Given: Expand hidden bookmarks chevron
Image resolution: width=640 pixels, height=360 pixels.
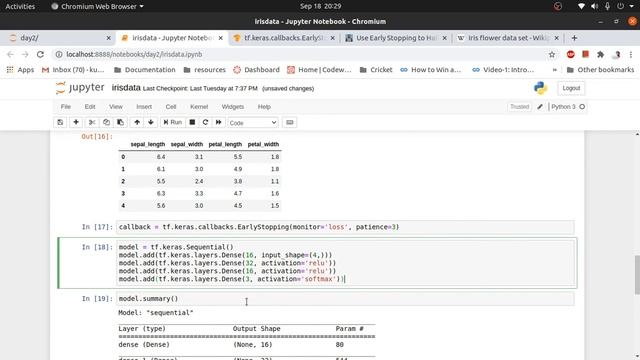Looking at the screenshot, I should (x=555, y=70).
